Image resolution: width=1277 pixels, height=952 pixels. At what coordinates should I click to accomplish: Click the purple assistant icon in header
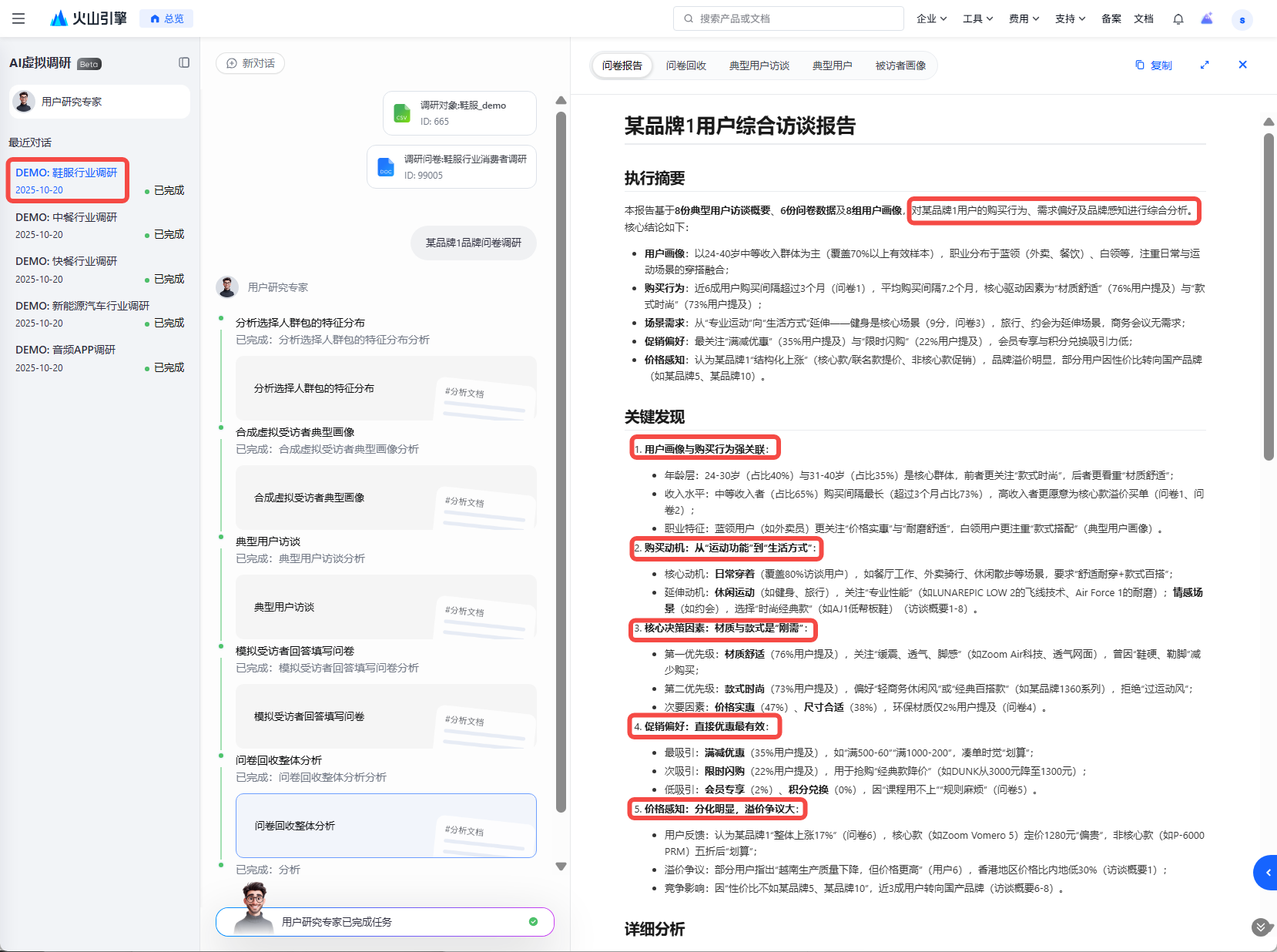(x=1207, y=18)
